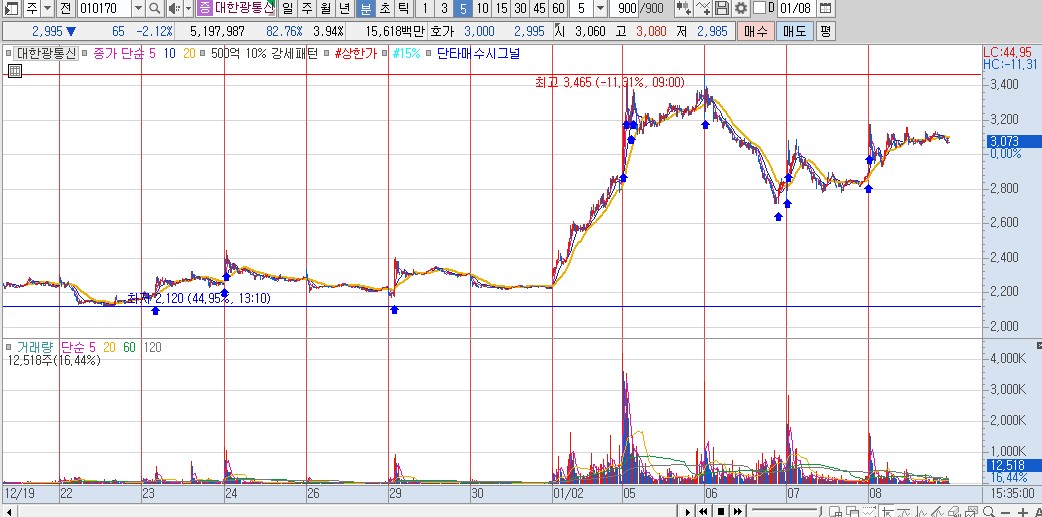Switch to daily 일 chart period
This screenshot has height=517, width=1042.
pyautogui.click(x=287, y=9)
